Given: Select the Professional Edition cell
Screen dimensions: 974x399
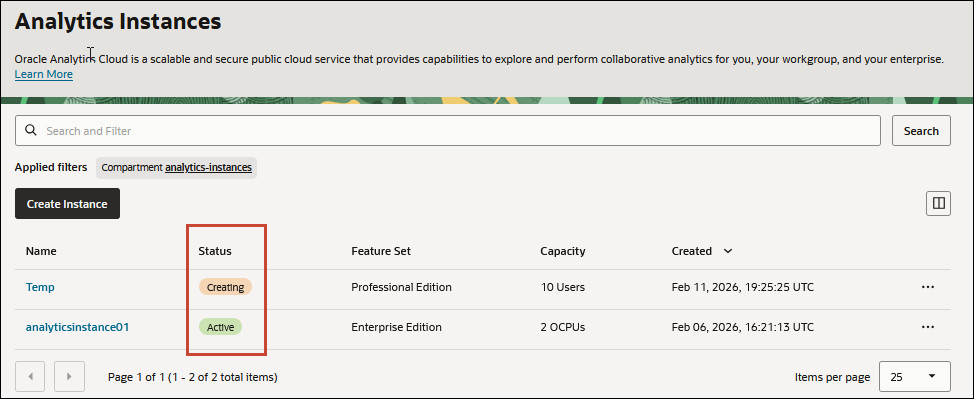Looking at the screenshot, I should tap(401, 287).
